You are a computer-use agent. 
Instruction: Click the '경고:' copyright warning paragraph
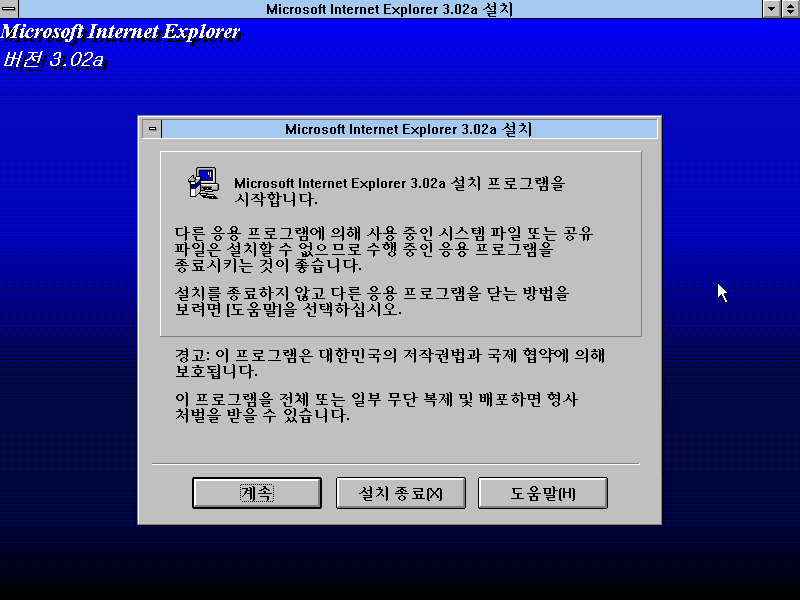point(390,363)
